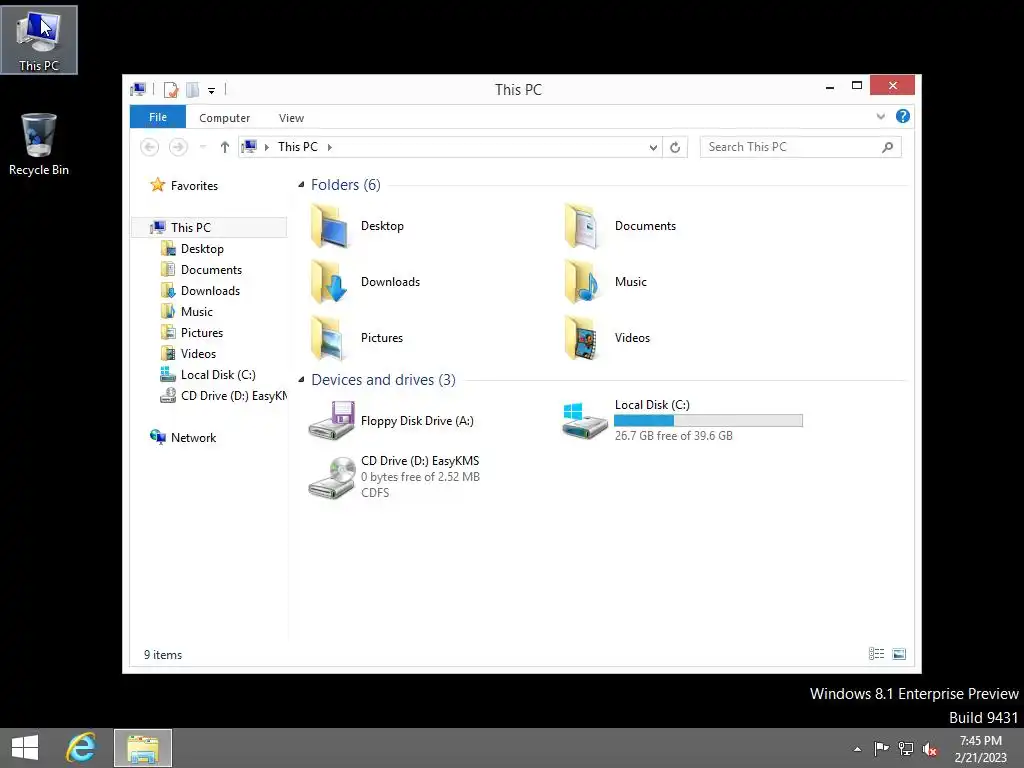Open the File tab

tap(158, 117)
